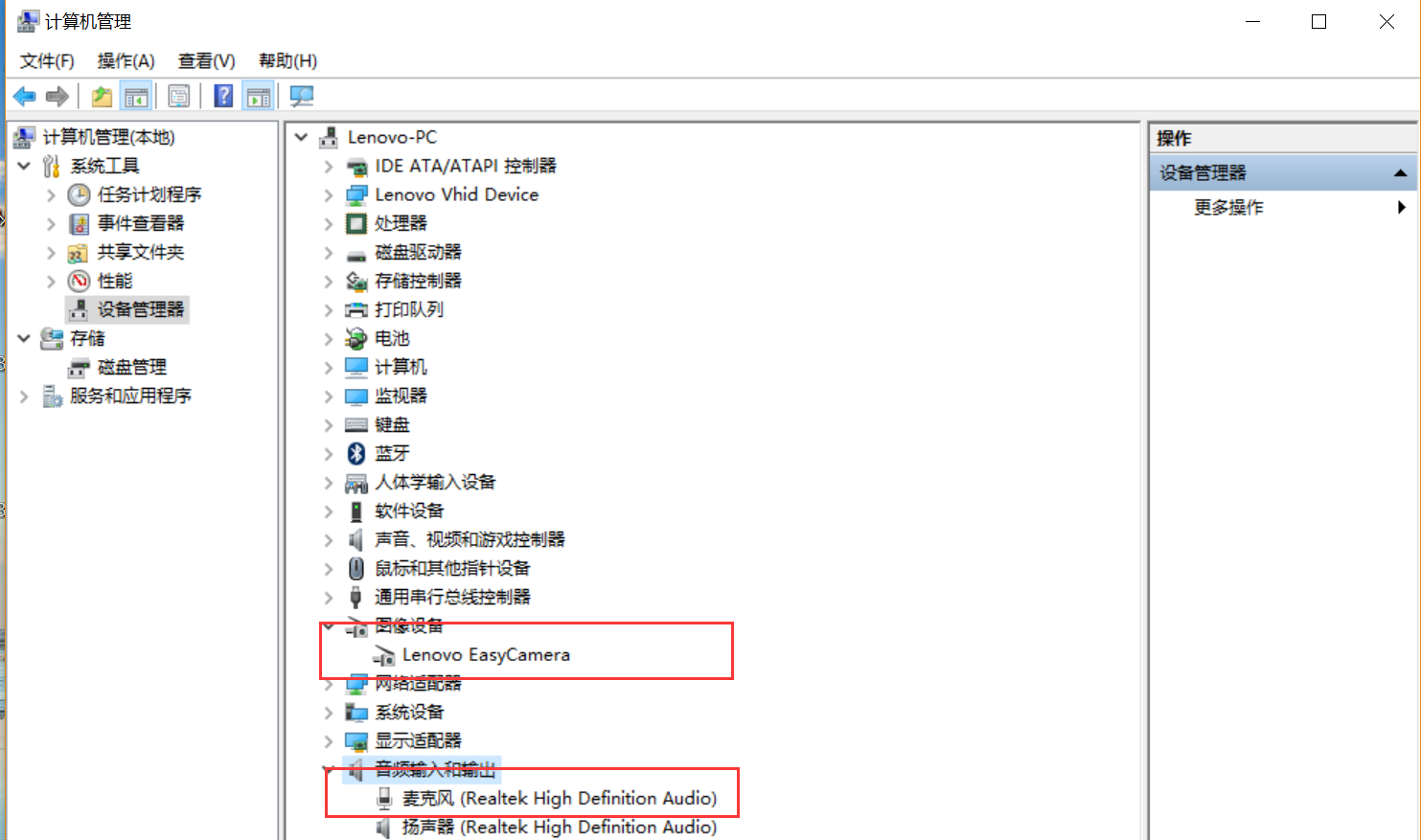Select the 软件设备 row
The width and height of the screenshot is (1421, 840).
tap(409, 511)
